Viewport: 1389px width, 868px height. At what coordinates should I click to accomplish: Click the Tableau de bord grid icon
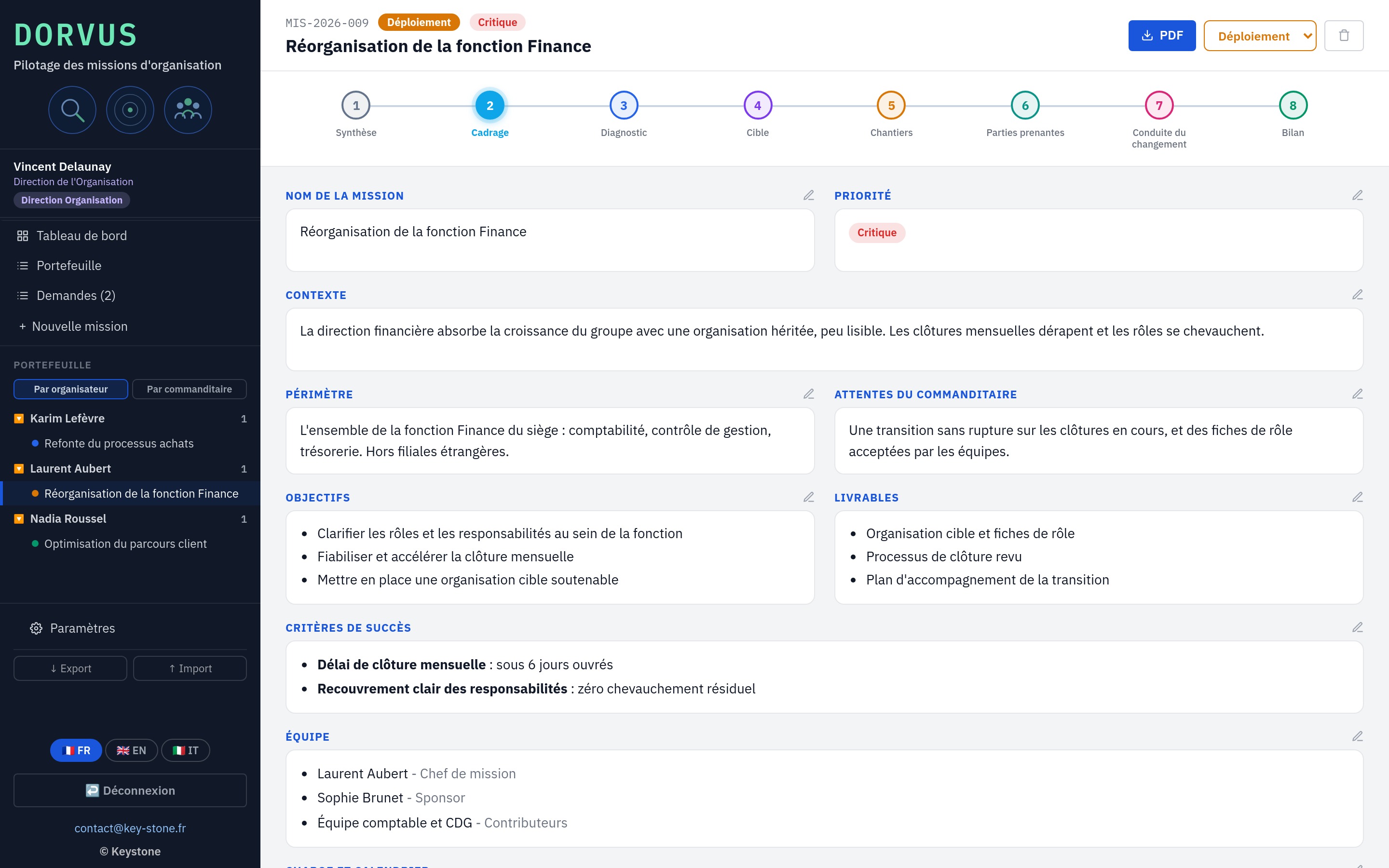point(22,236)
